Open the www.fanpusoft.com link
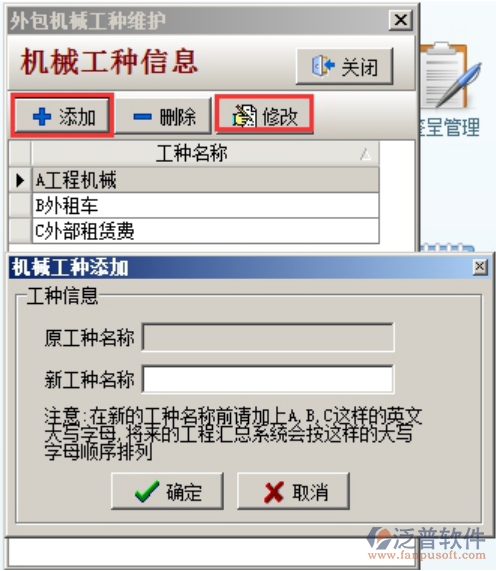The image size is (496, 571). point(427,556)
